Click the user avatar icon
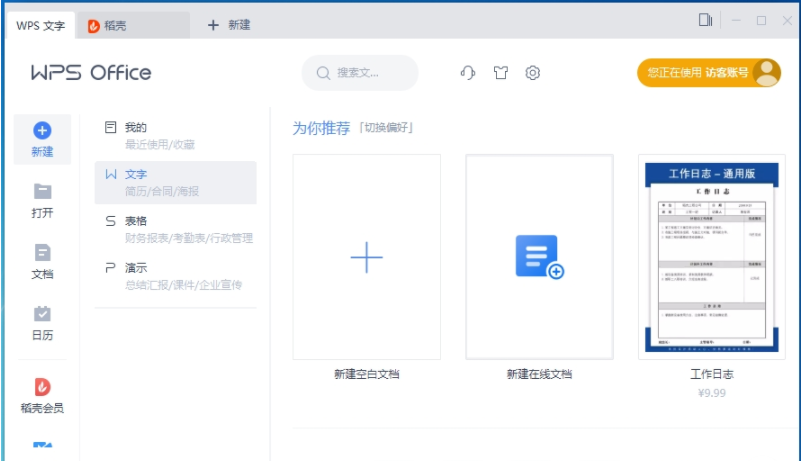The width and height of the screenshot is (802, 461). coord(766,73)
